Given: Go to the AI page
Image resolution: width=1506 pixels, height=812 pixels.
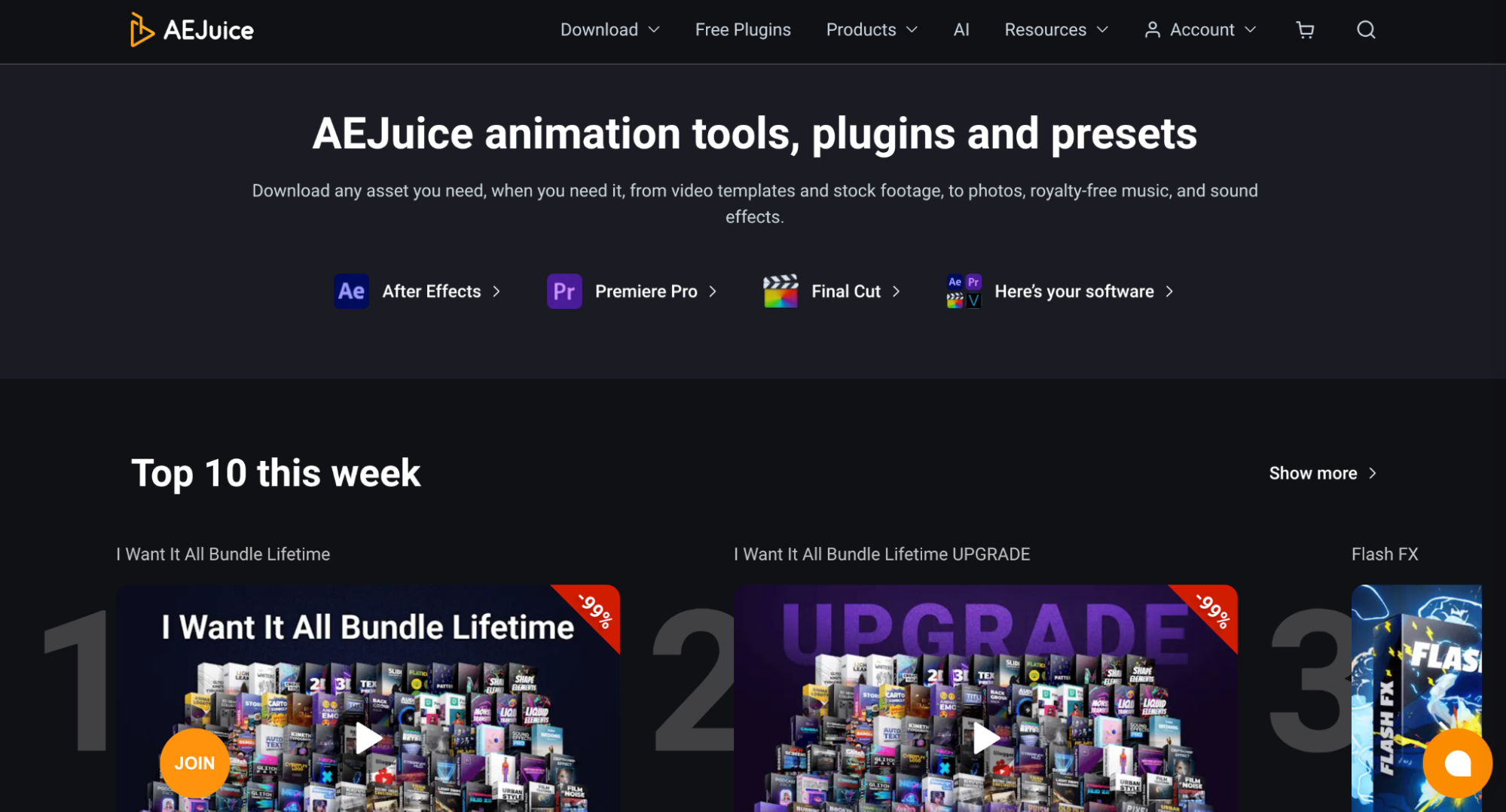Looking at the screenshot, I should pos(961,29).
